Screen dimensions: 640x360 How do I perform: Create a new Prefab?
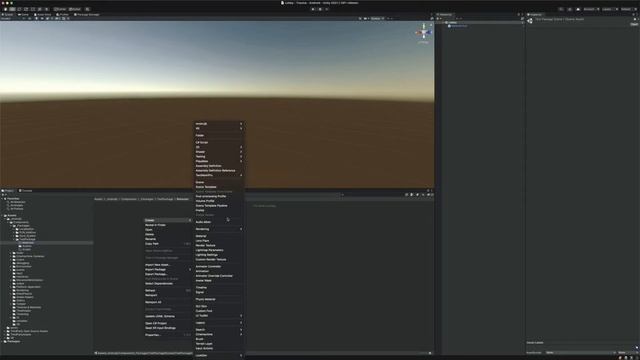219,210
